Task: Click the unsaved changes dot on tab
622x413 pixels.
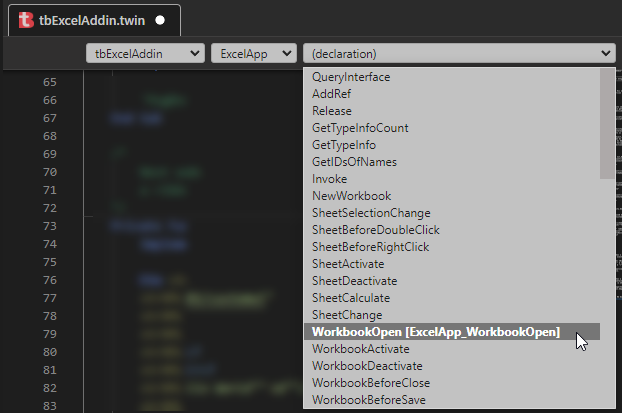Action: [160, 20]
